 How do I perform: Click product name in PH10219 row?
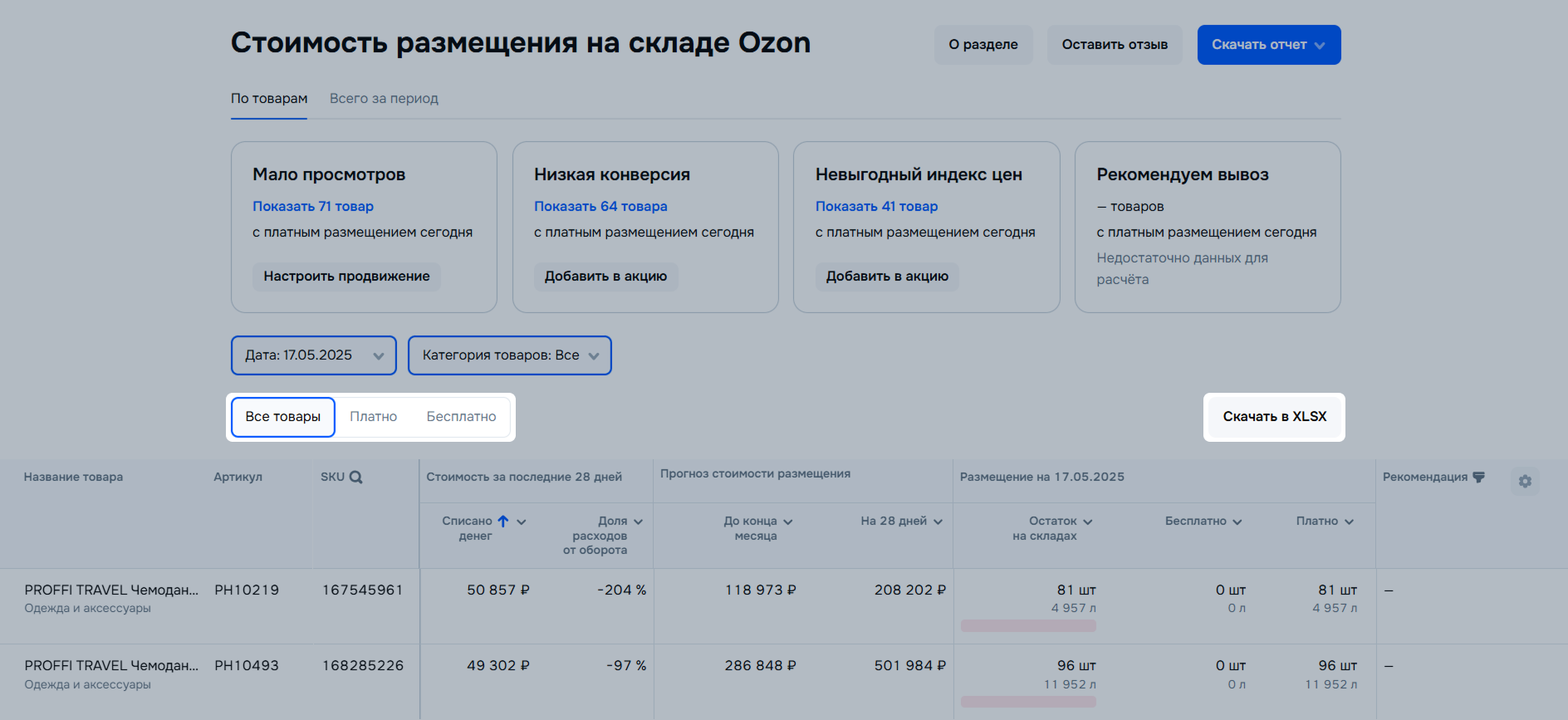tap(111, 590)
